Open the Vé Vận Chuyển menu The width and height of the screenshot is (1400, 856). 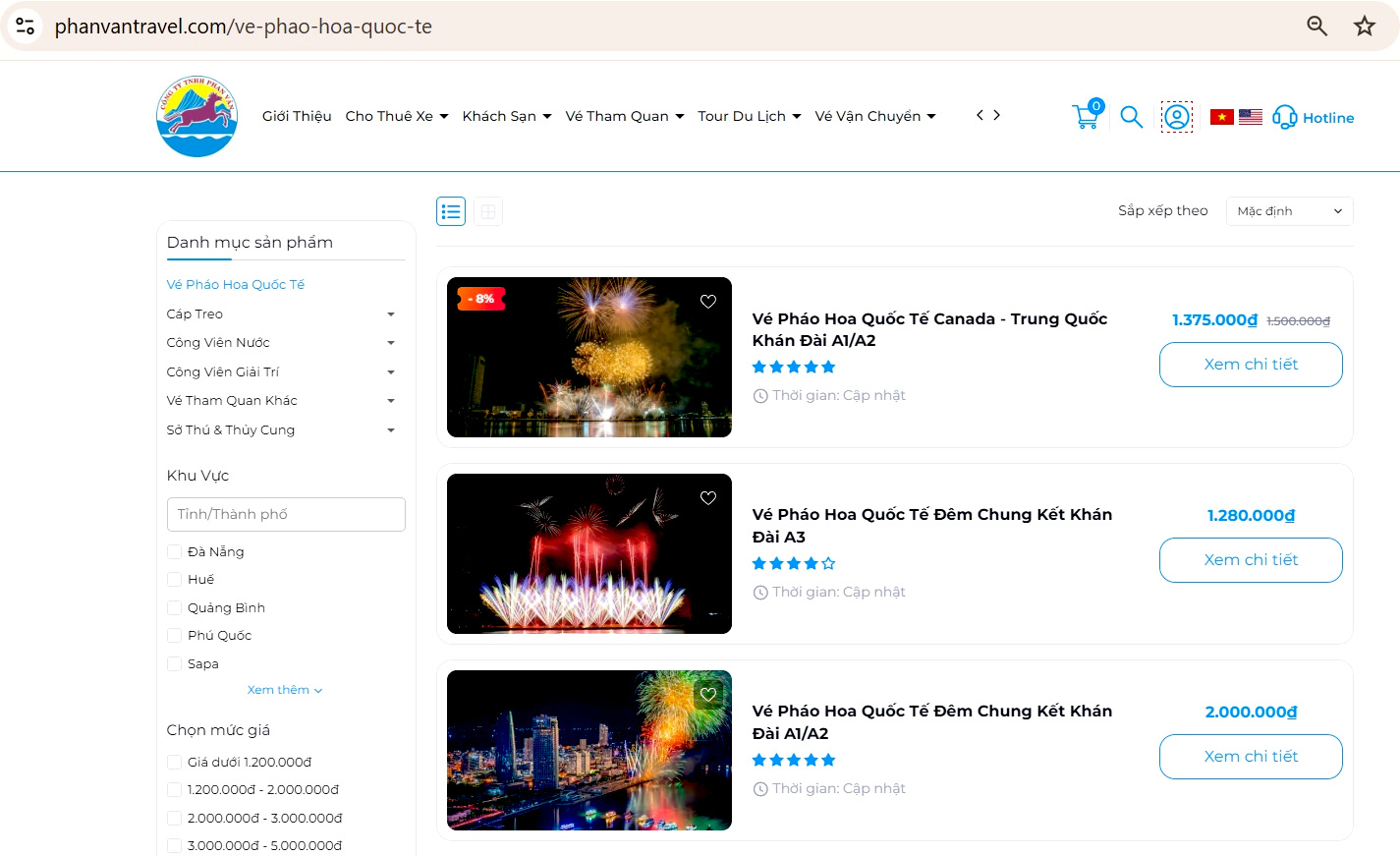point(875,116)
